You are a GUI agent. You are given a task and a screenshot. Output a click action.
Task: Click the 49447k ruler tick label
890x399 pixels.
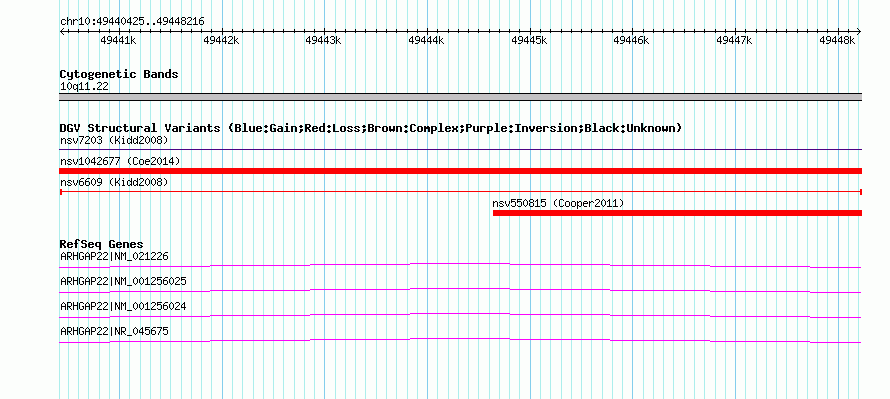click(x=734, y=40)
